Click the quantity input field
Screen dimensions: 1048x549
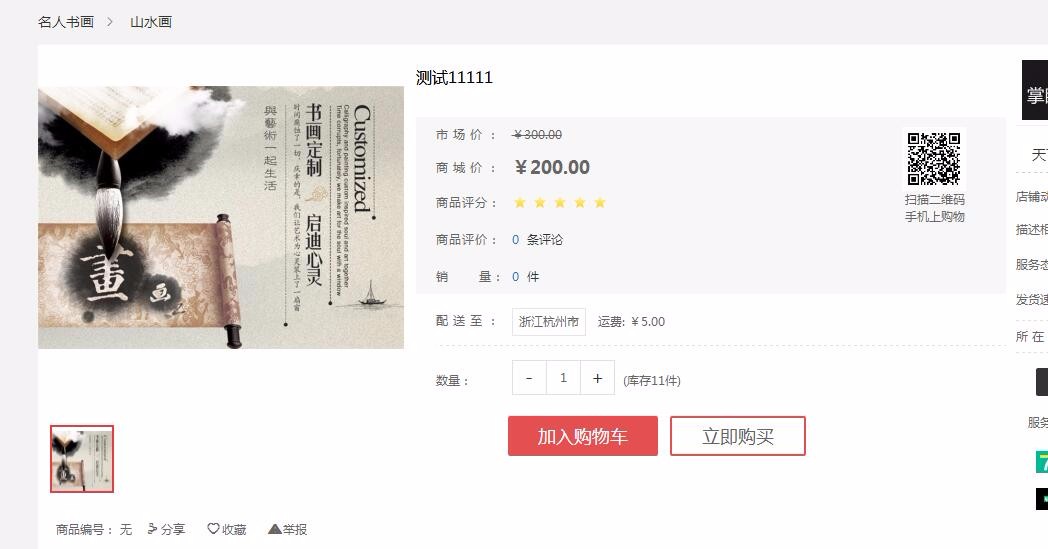point(563,378)
